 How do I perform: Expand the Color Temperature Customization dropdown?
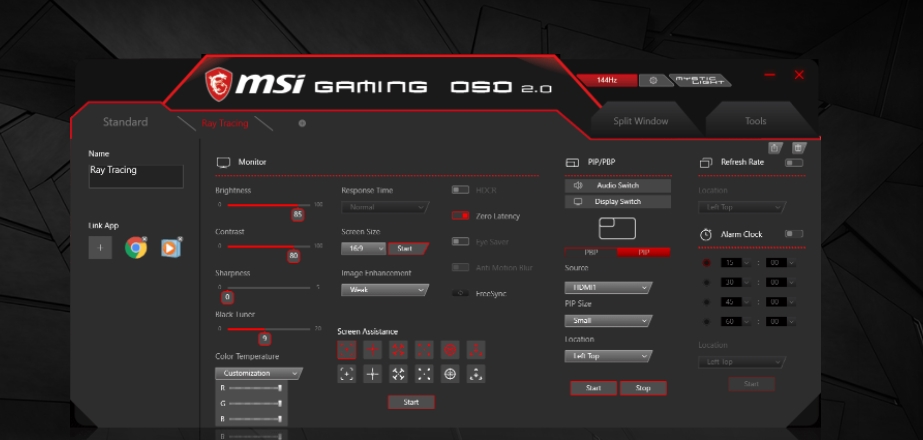(x=258, y=373)
